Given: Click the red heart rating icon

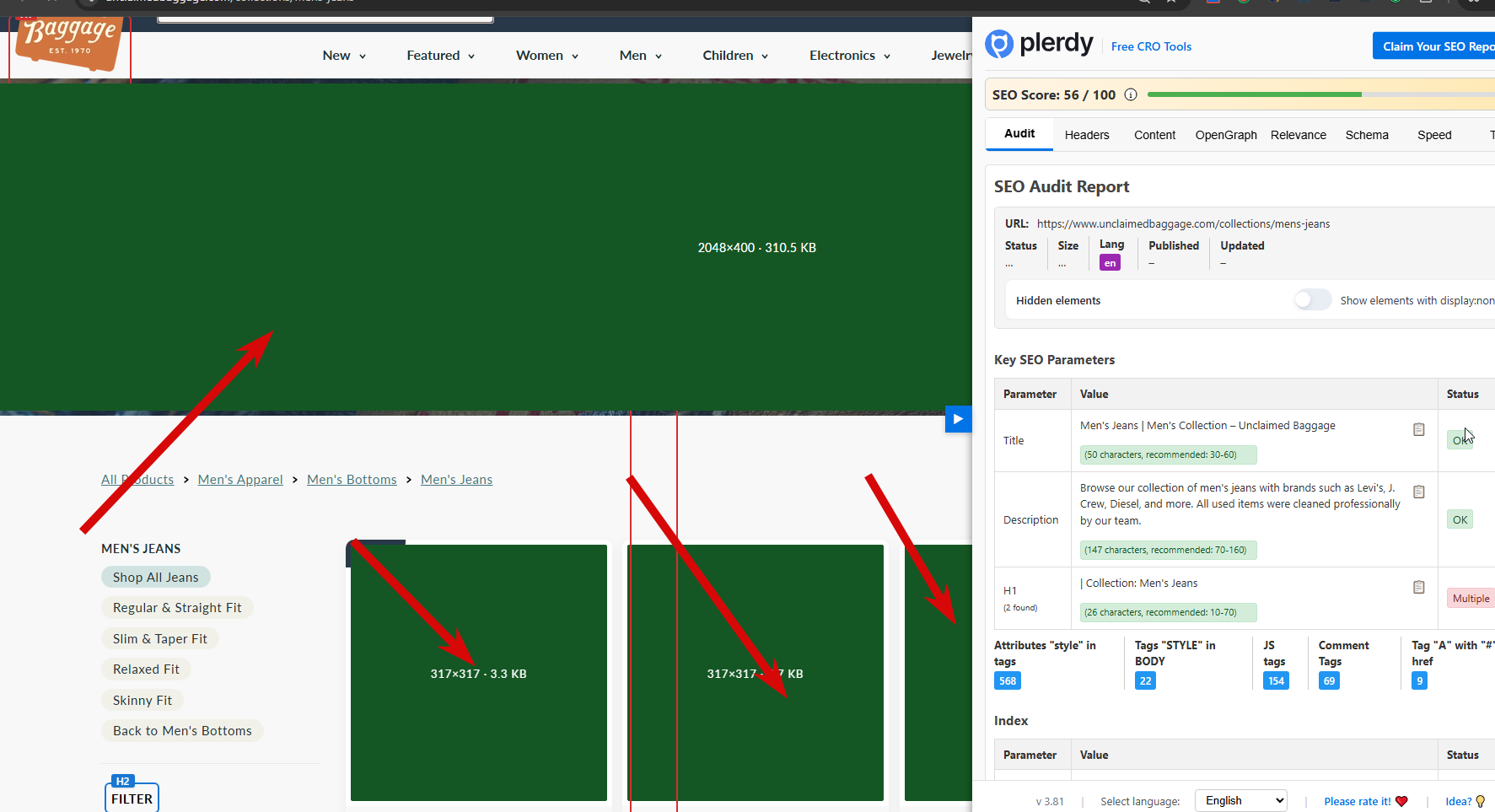Looking at the screenshot, I should pyautogui.click(x=1401, y=801).
